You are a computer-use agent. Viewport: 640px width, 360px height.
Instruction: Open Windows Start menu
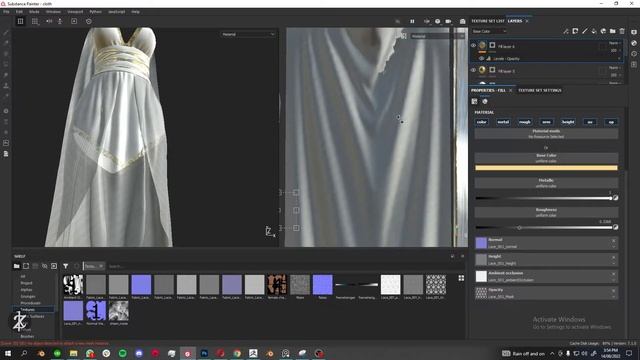(8, 353)
